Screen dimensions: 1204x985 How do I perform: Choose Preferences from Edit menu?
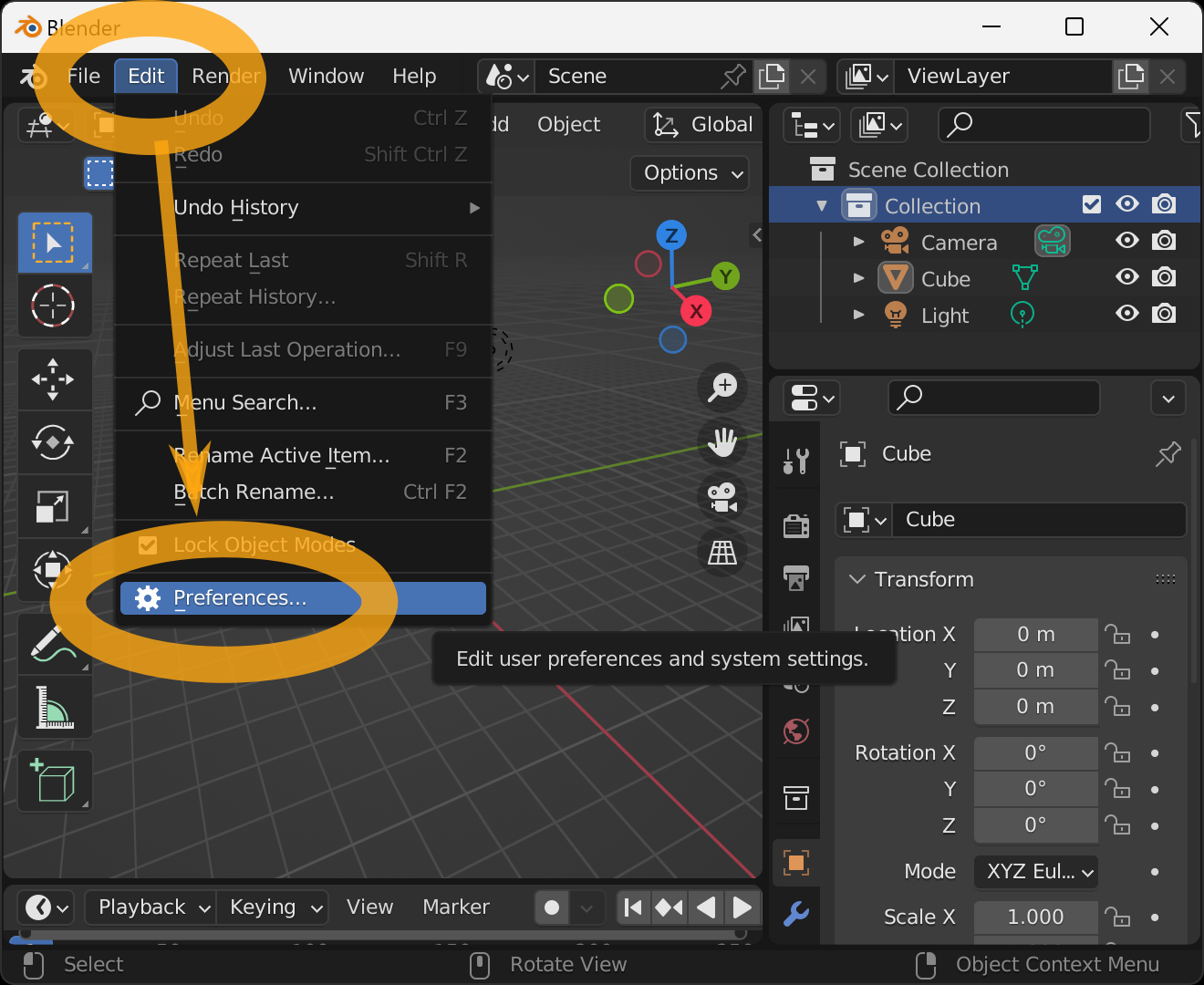pos(303,598)
